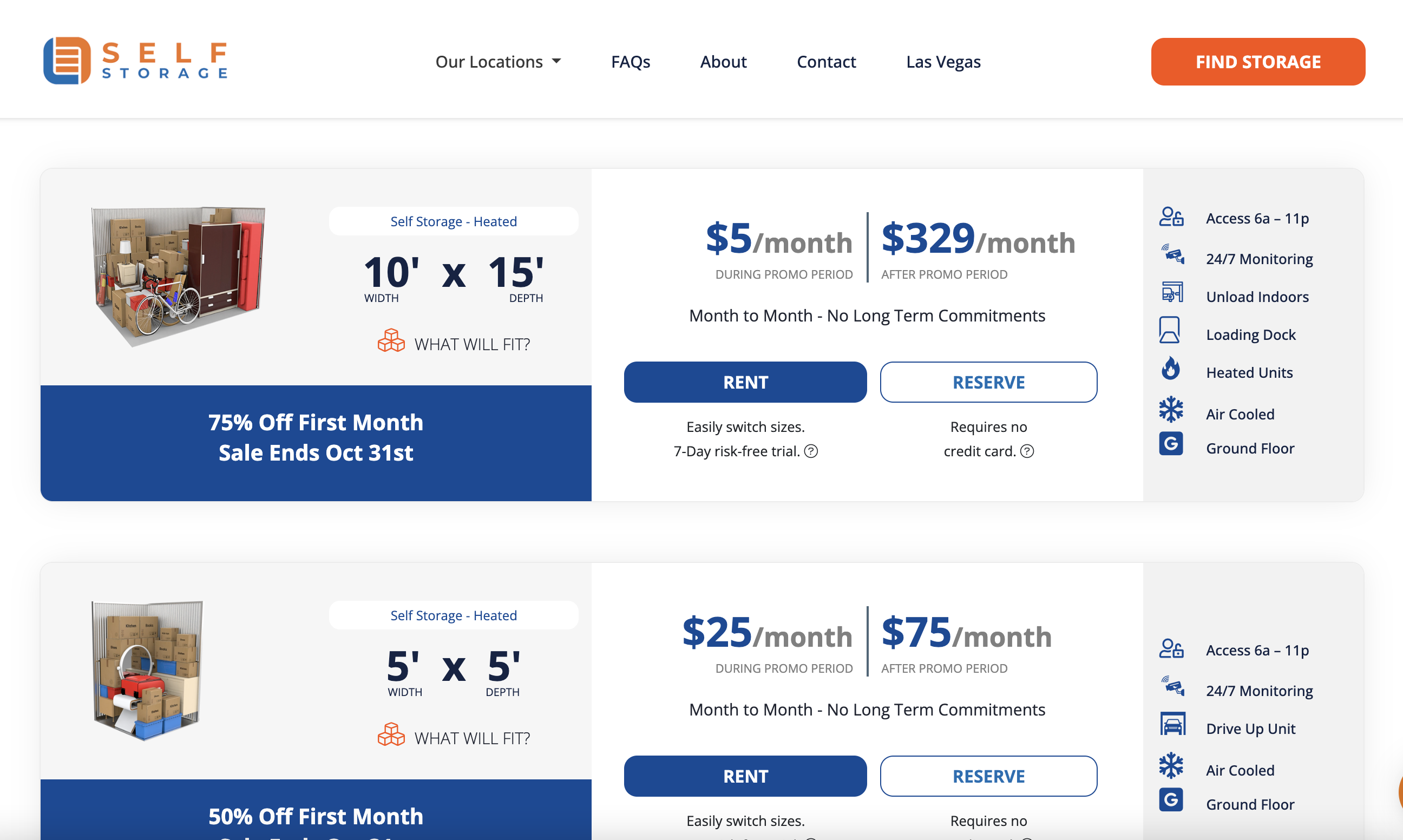Image resolution: width=1403 pixels, height=840 pixels.
Task: Go to the About page
Action: [723, 62]
